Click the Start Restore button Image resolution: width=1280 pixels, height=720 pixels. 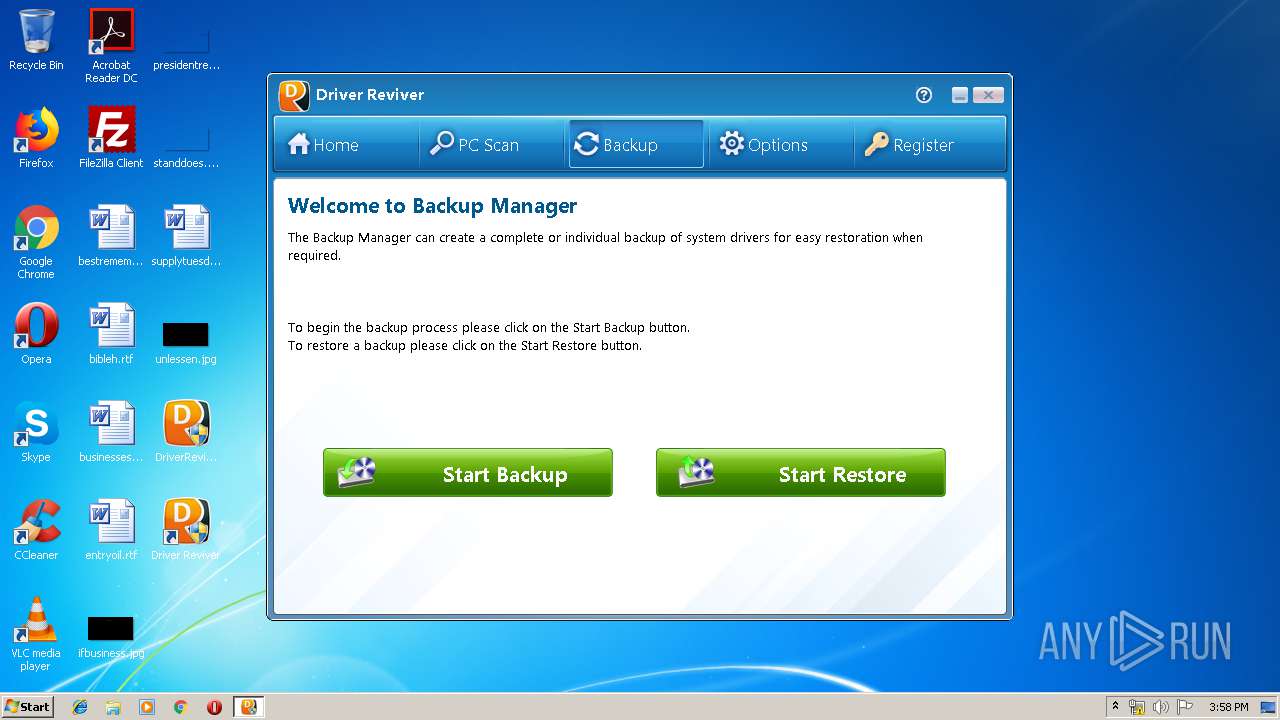[800, 473]
